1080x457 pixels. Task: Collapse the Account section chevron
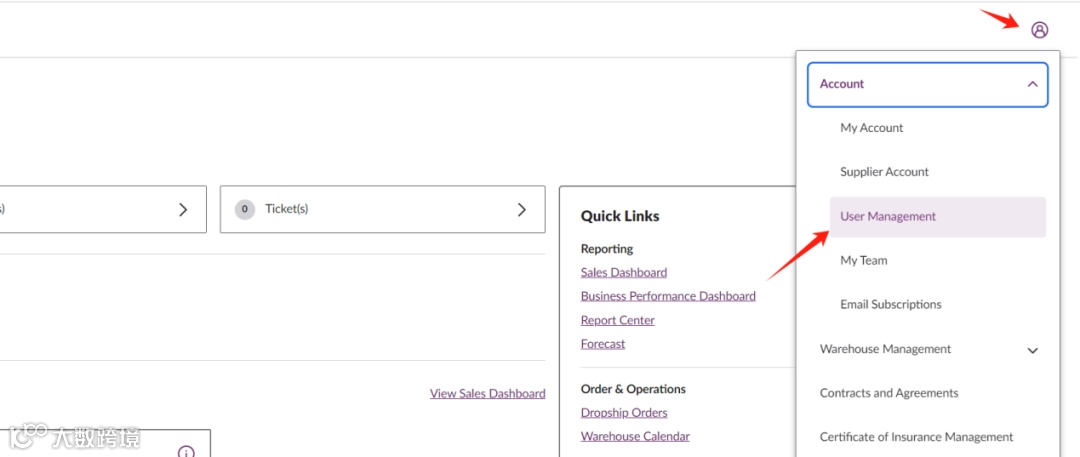tap(1032, 84)
